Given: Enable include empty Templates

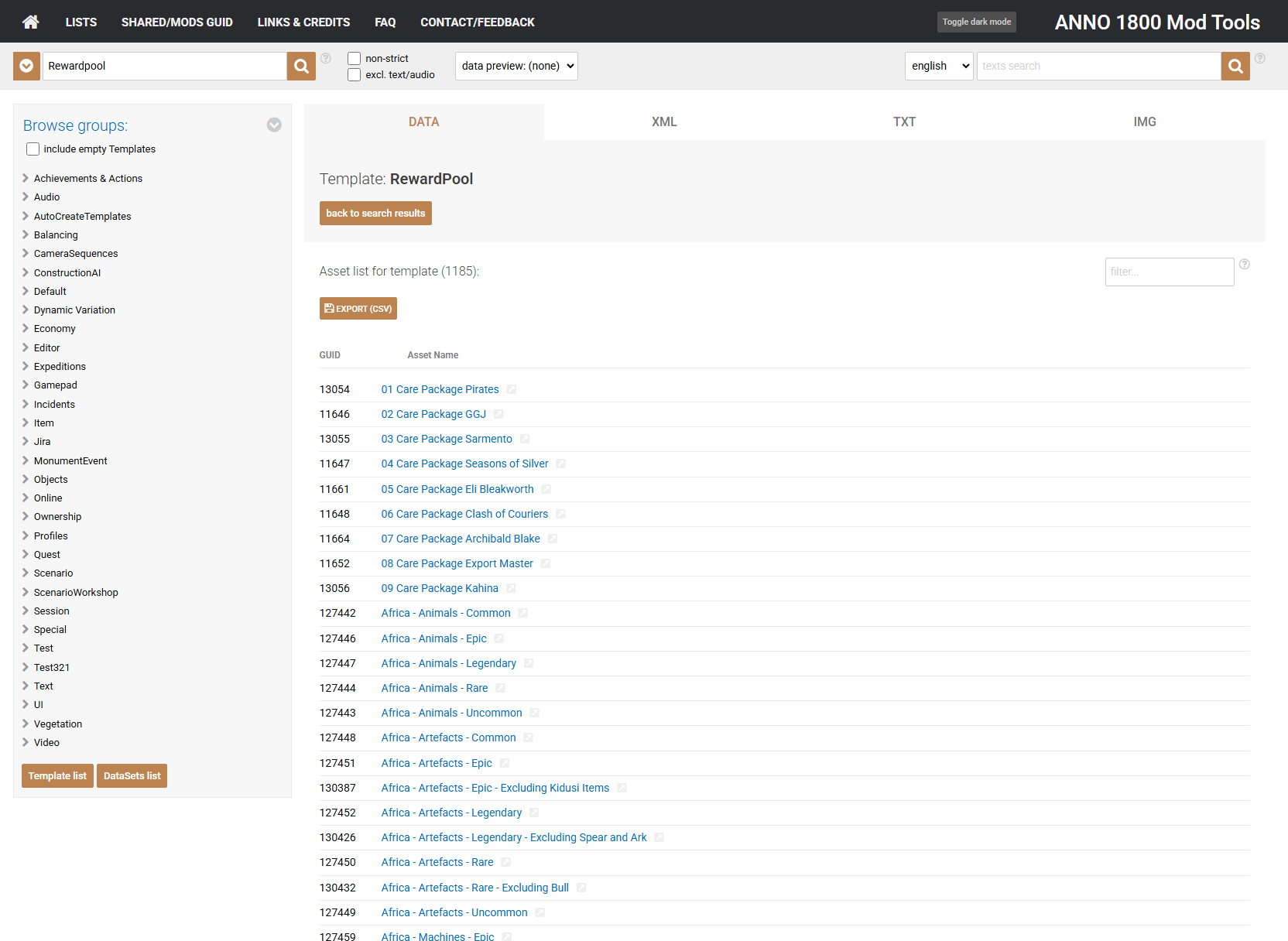Looking at the screenshot, I should [x=33, y=149].
